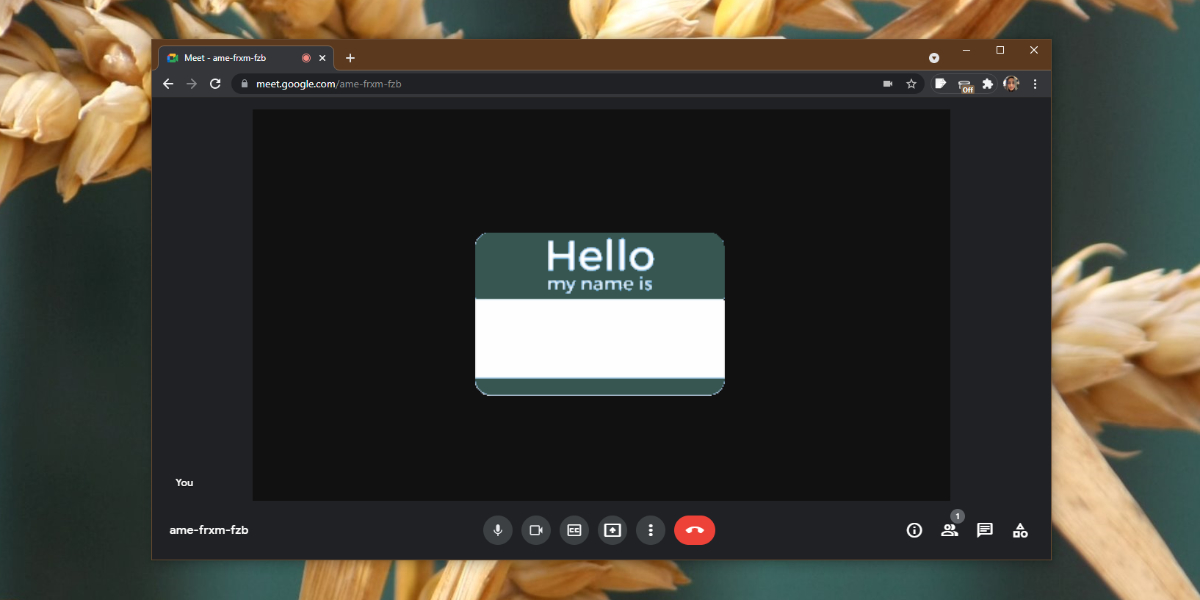Click the 'You' participant label
The height and width of the screenshot is (600, 1200).
click(185, 482)
